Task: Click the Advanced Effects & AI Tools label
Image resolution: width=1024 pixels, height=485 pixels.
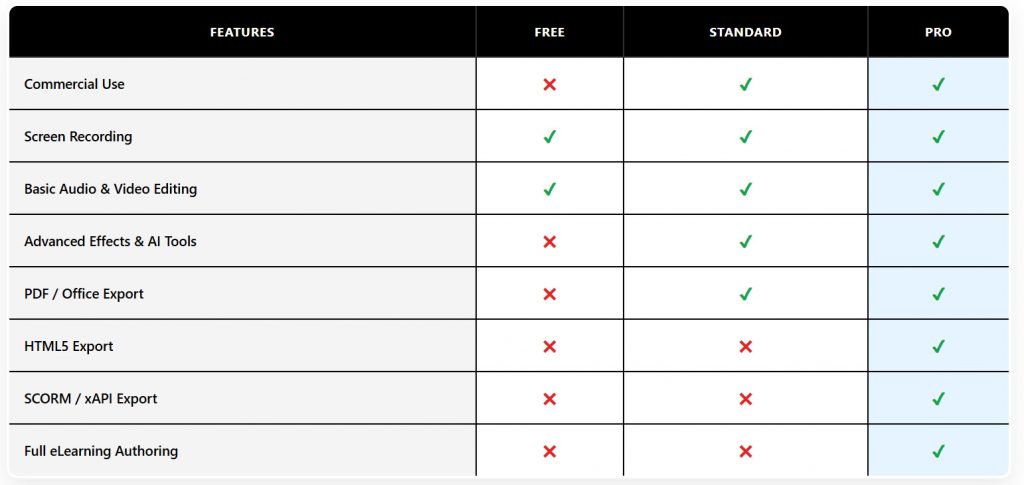Action: tap(110, 242)
